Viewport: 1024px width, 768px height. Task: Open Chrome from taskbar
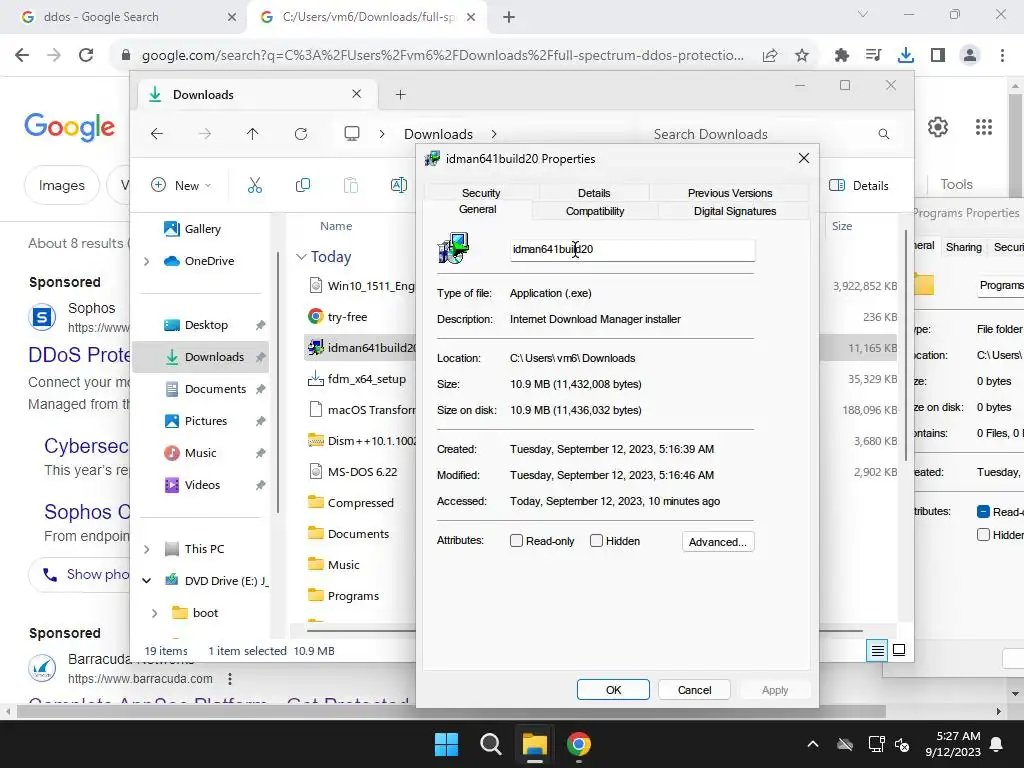pyautogui.click(x=579, y=744)
